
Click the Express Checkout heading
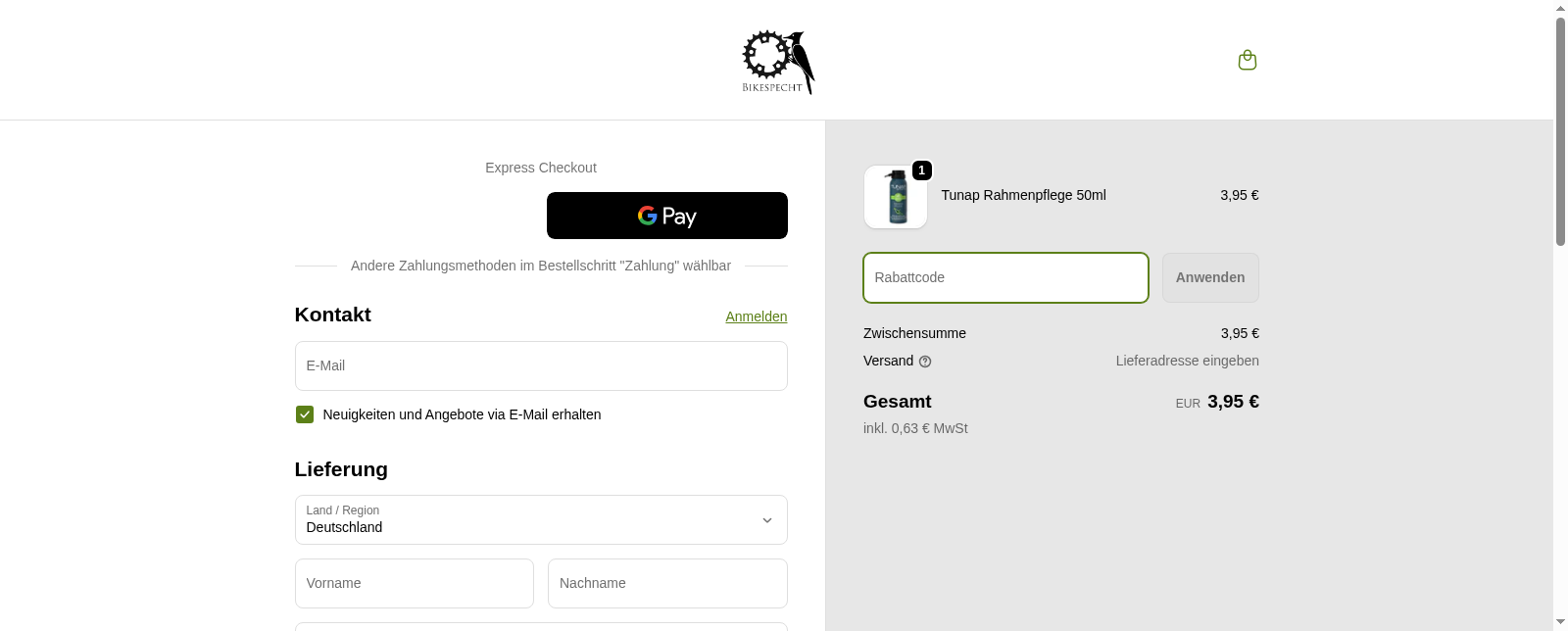(x=541, y=168)
